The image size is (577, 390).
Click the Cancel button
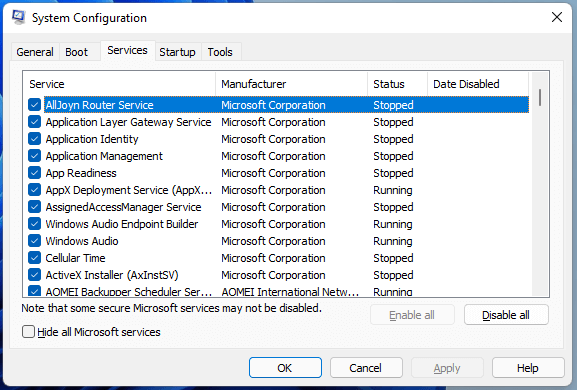[366, 368]
